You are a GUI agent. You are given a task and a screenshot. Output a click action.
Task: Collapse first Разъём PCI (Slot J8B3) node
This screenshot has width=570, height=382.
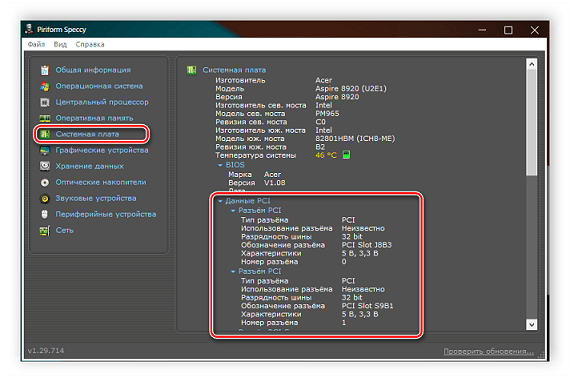click(233, 210)
